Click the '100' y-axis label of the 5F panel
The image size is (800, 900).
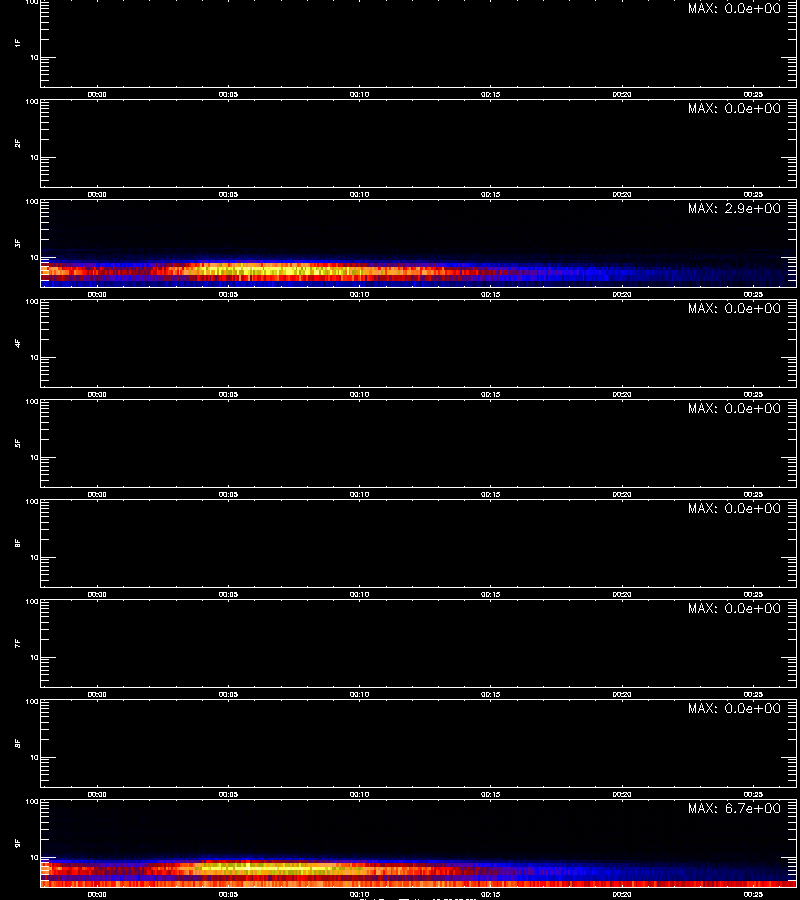(x=32, y=402)
